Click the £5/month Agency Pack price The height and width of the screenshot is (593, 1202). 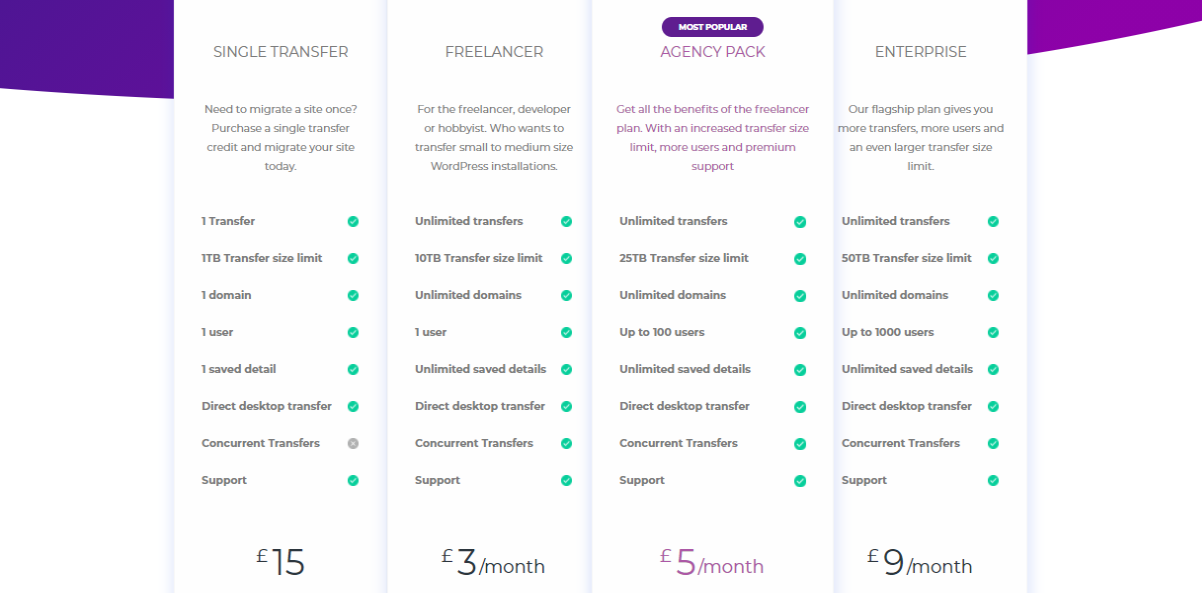tap(712, 562)
